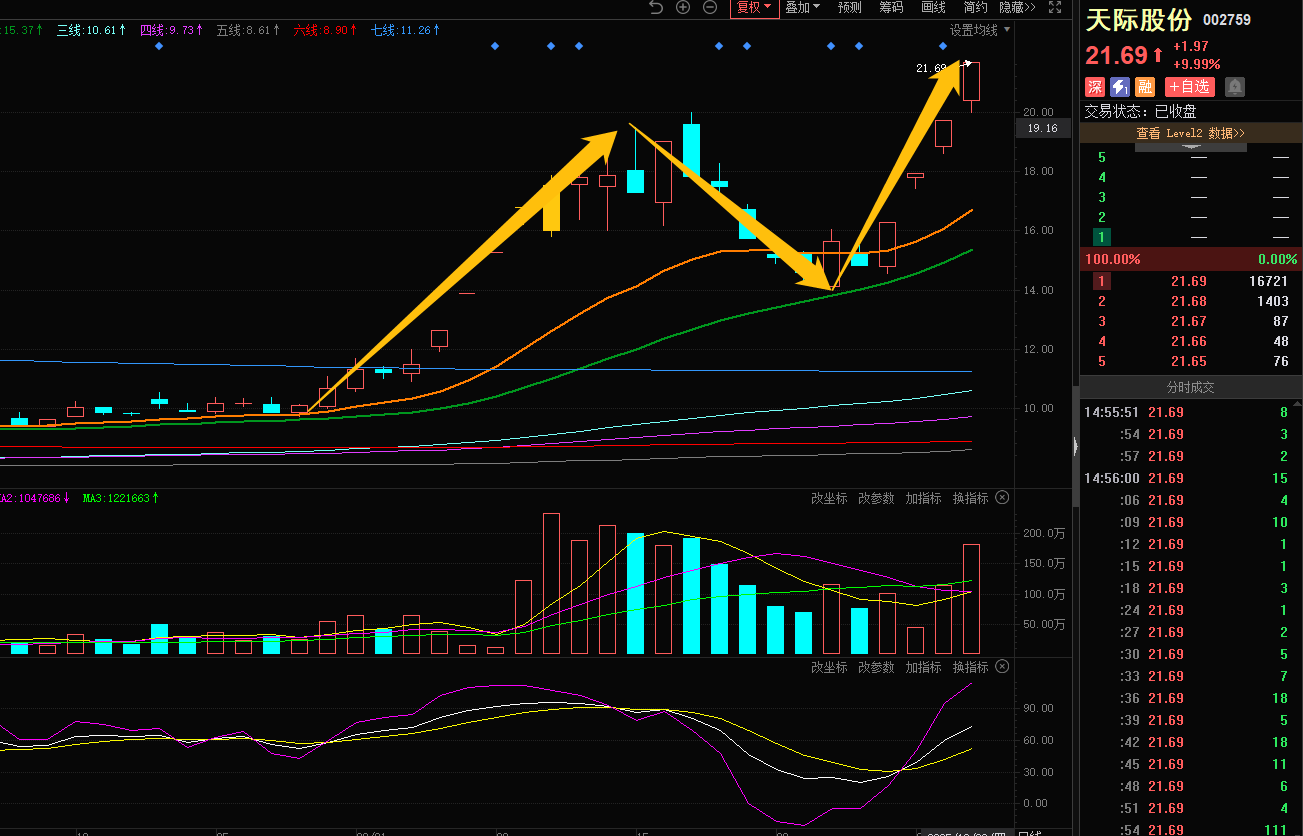Close the bottom oscillator indicator panel
Image resolution: width=1303 pixels, height=836 pixels.
1002,667
